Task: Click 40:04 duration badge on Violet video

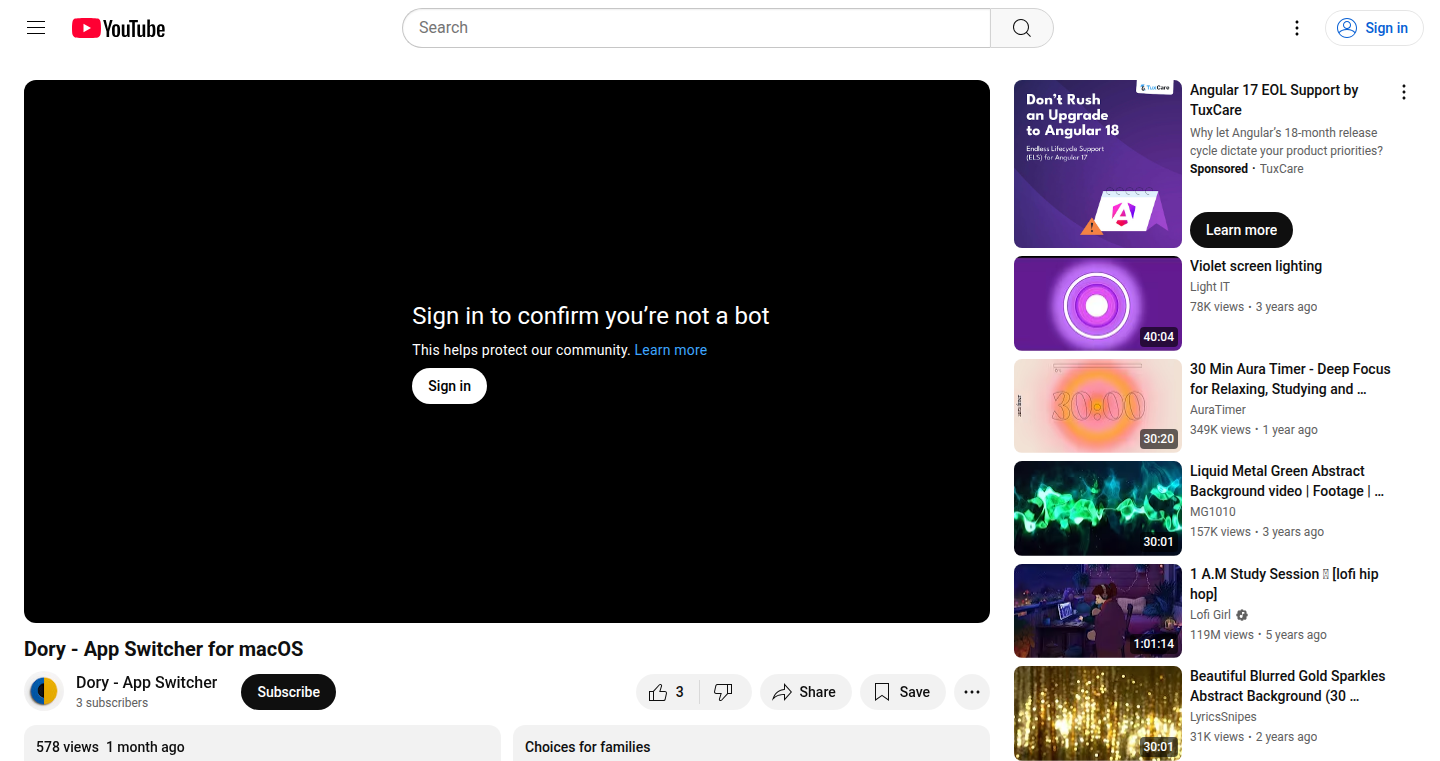Action: [x=1159, y=337]
